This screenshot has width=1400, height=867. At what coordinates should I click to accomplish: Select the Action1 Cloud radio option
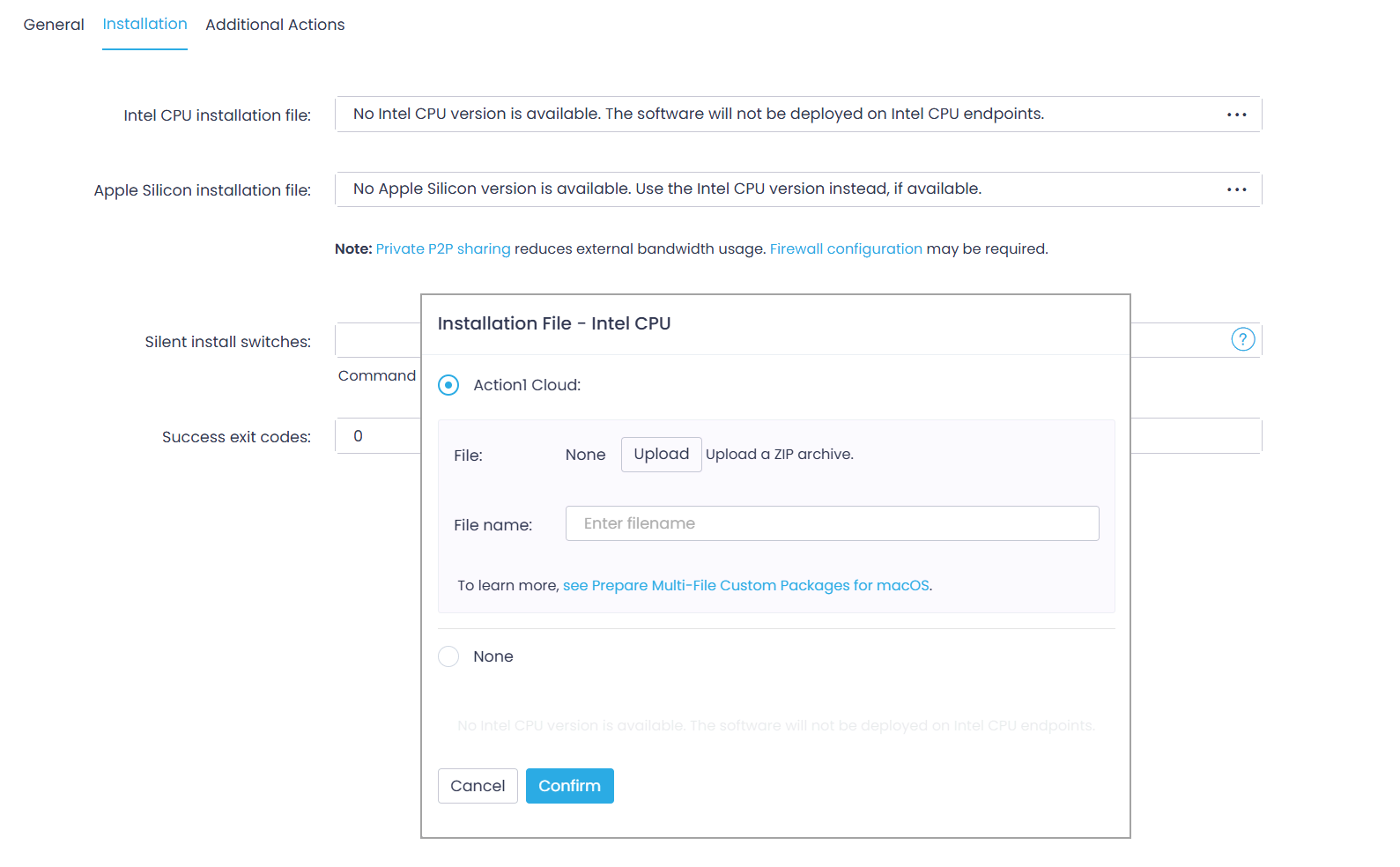[448, 385]
